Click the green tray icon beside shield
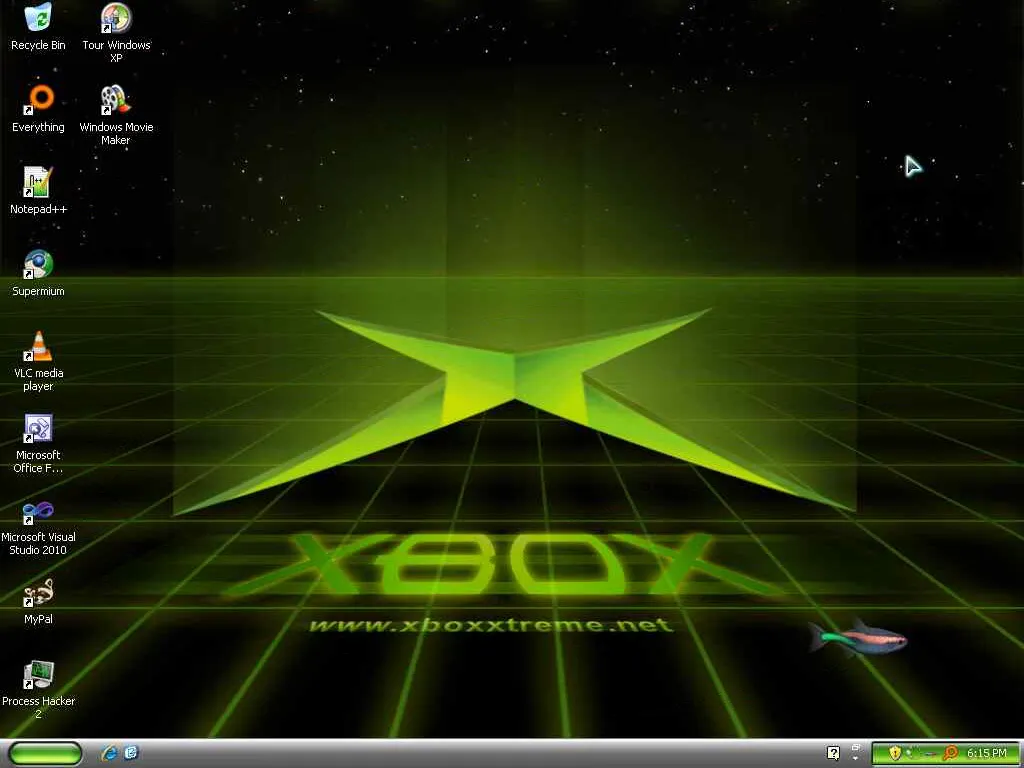1024x768 pixels. (x=910, y=753)
